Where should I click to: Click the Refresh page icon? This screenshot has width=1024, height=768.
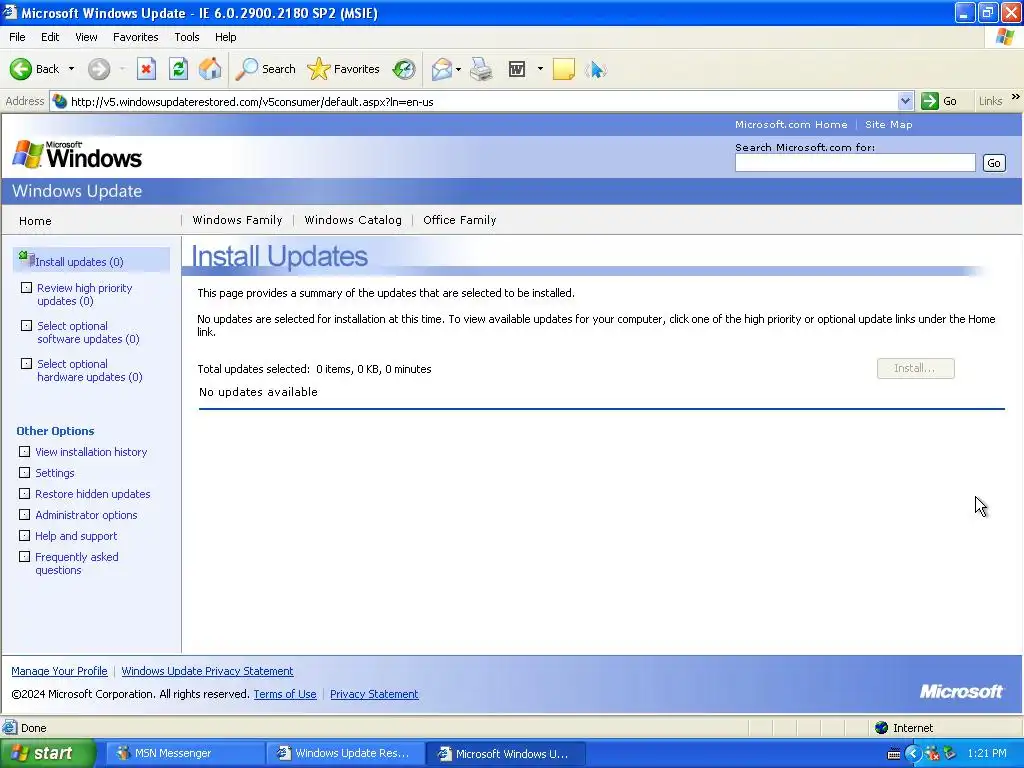[178, 69]
